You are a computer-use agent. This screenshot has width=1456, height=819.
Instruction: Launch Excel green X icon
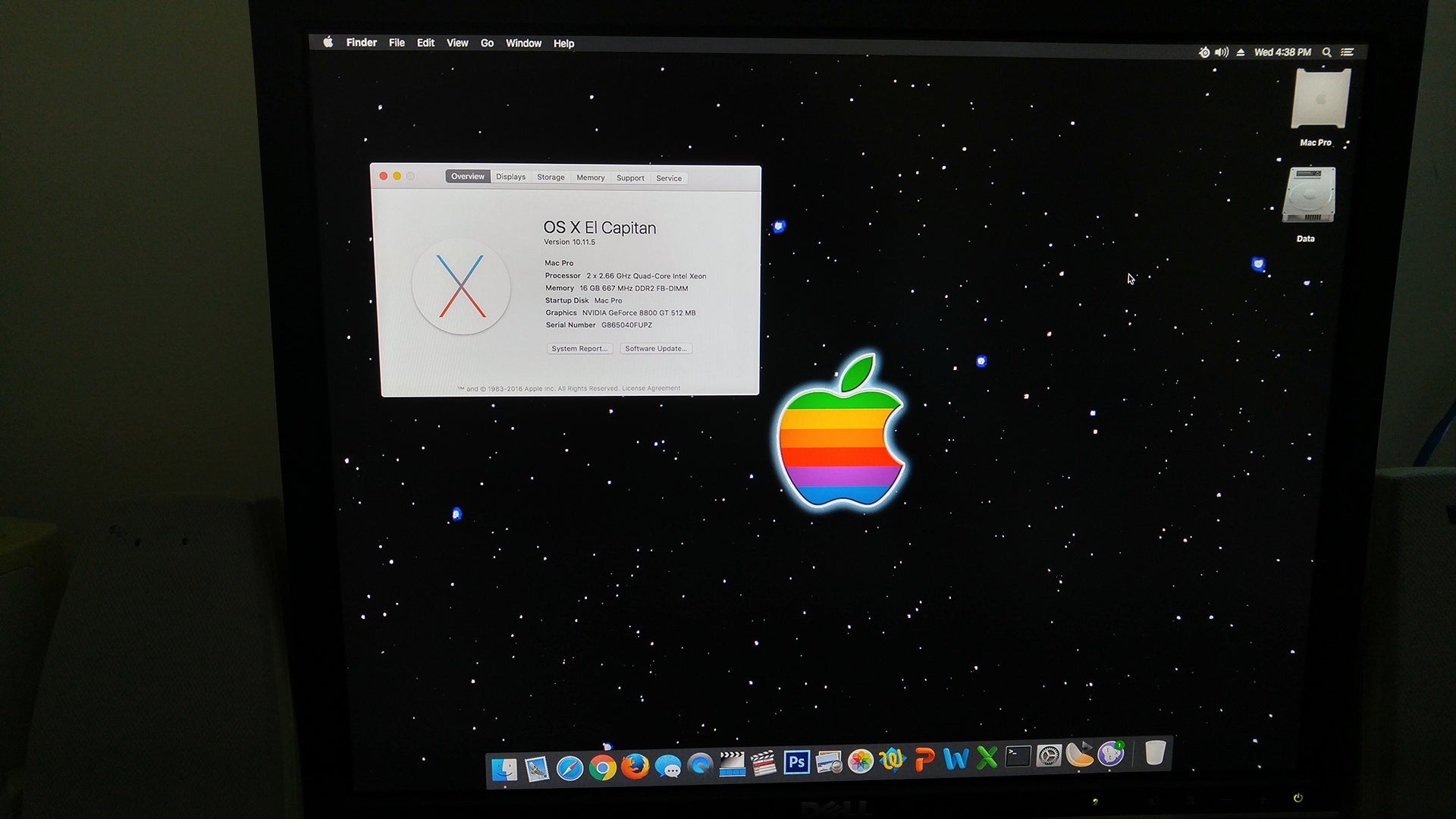click(x=987, y=757)
